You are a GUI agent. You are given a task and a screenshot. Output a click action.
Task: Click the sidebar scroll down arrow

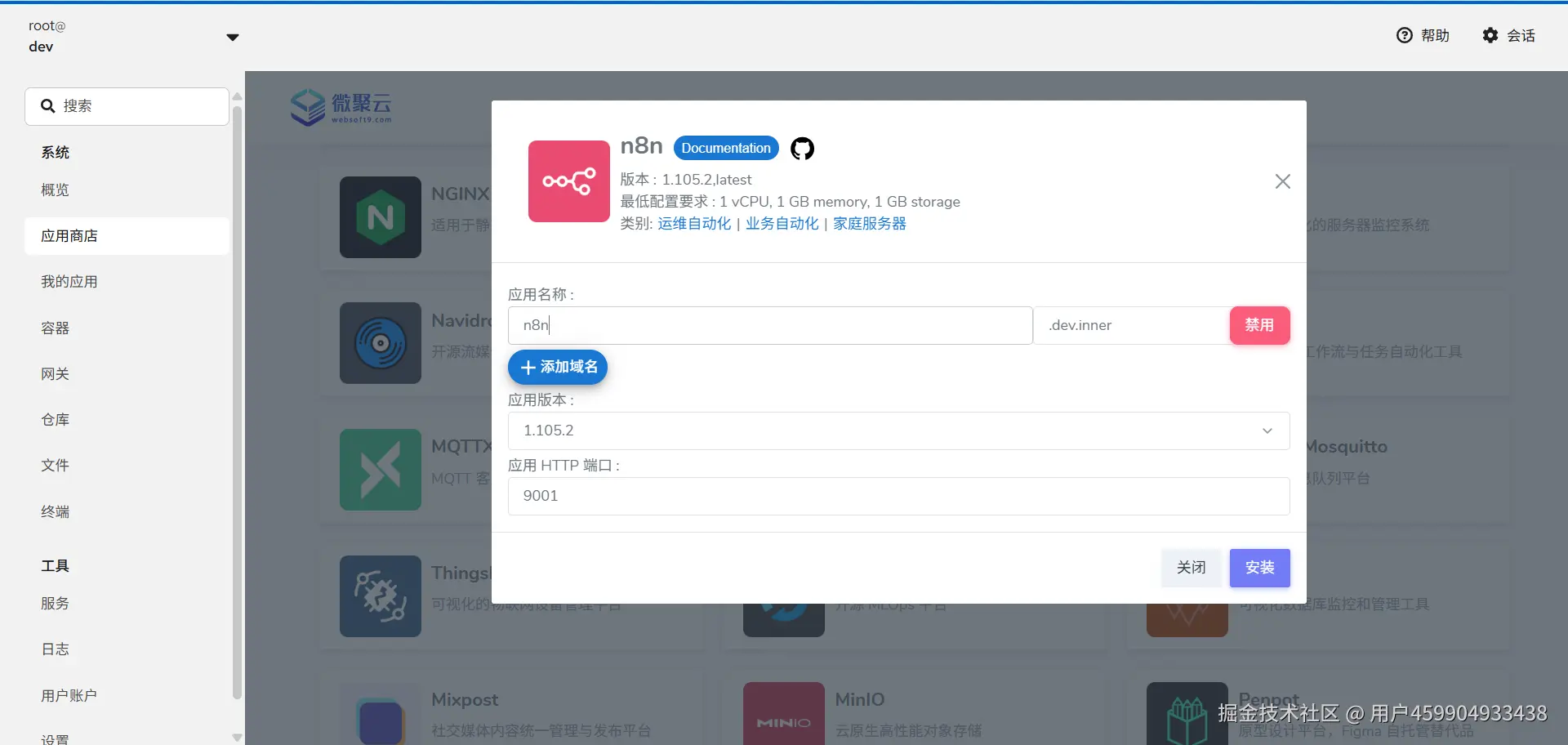tap(237, 738)
